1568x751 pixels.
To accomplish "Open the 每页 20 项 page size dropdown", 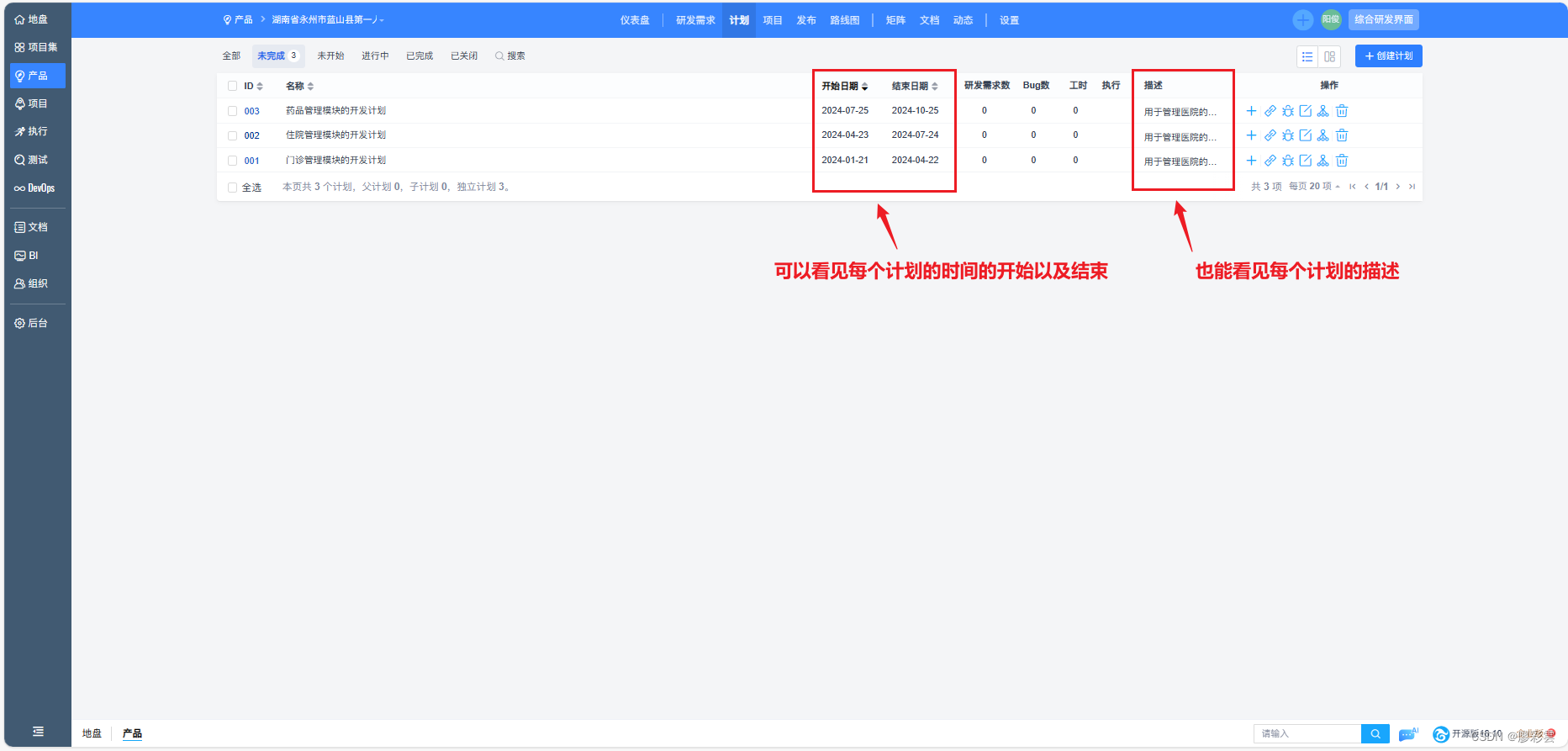I will [x=1314, y=187].
